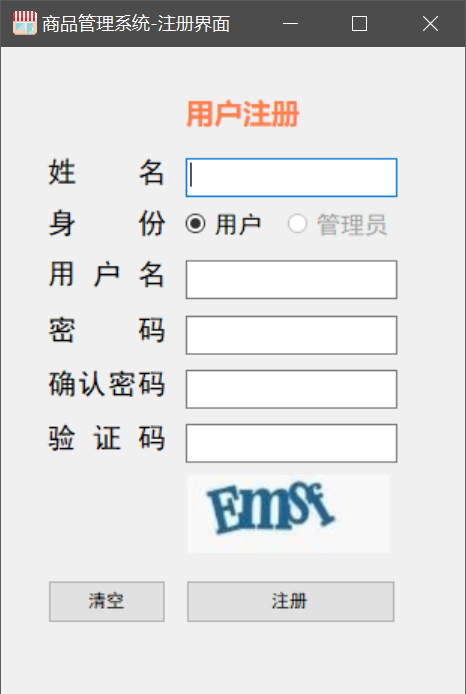Click the 验证码 label text
The width and height of the screenshot is (466, 694).
[107, 438]
